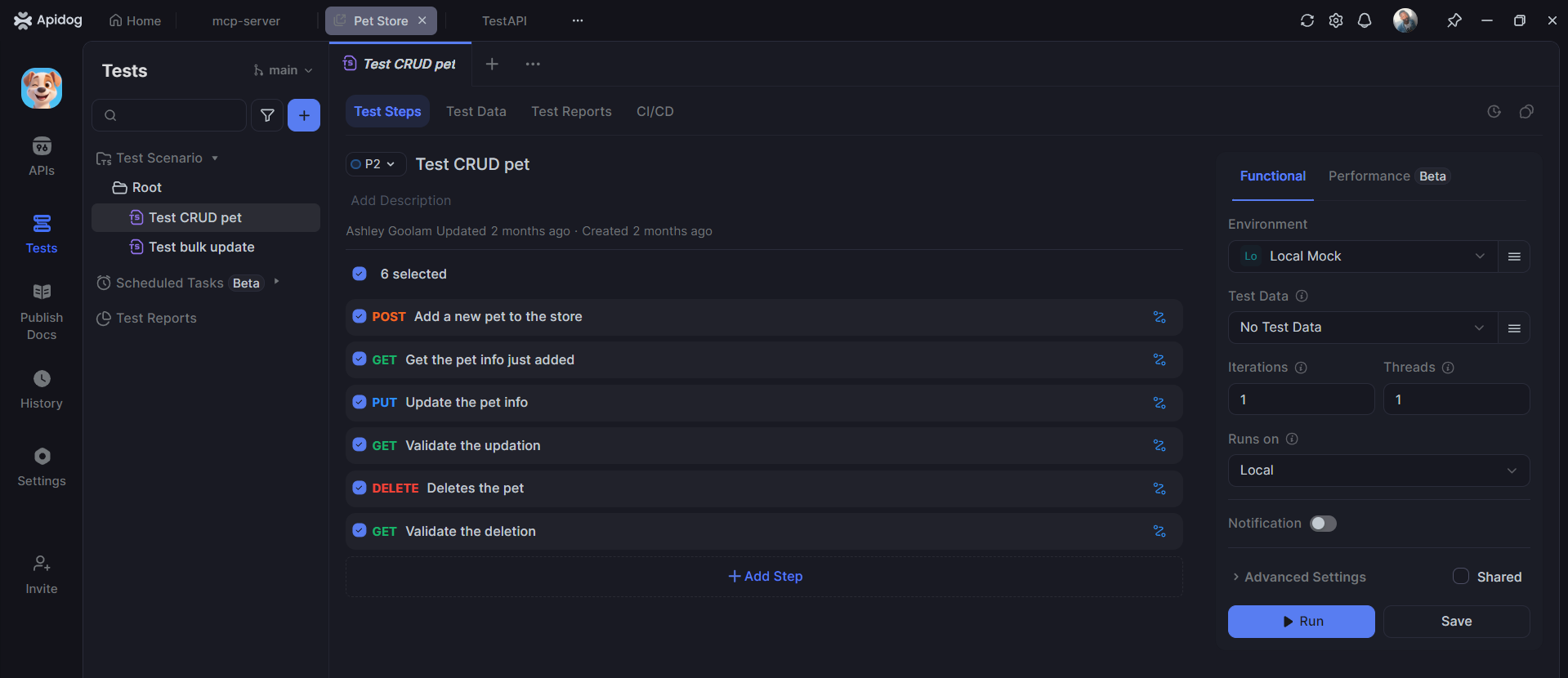Open Publish Docs in the sidebar

[42, 311]
